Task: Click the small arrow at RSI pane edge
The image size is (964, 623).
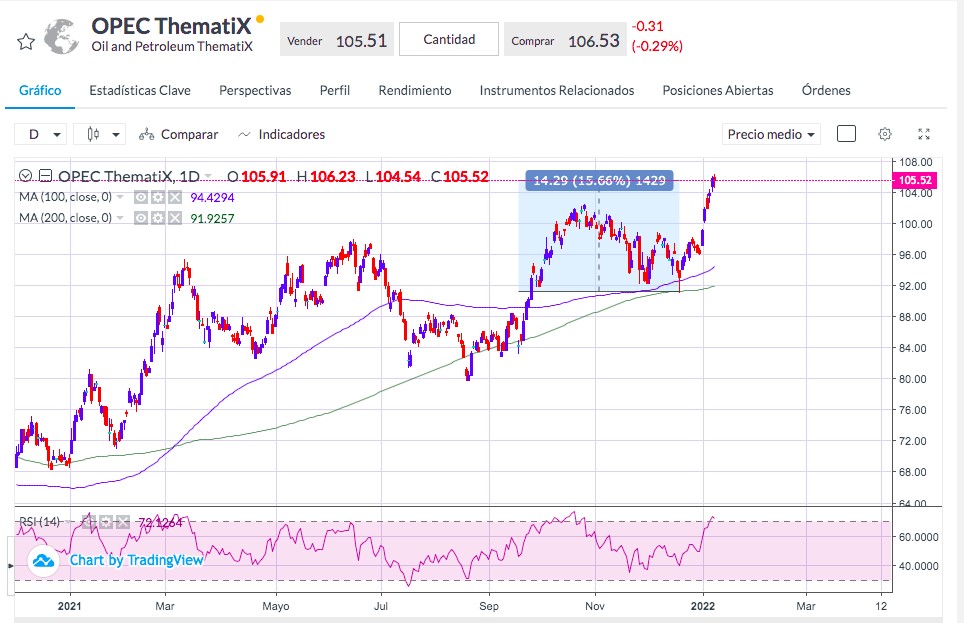Action: 10,565
